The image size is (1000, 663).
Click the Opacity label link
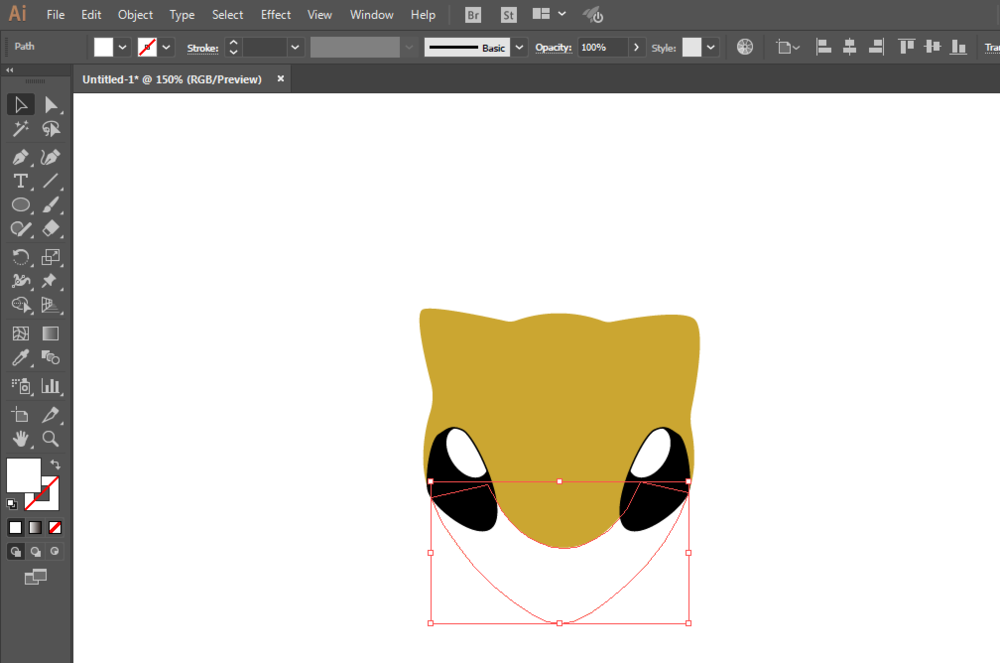552,48
